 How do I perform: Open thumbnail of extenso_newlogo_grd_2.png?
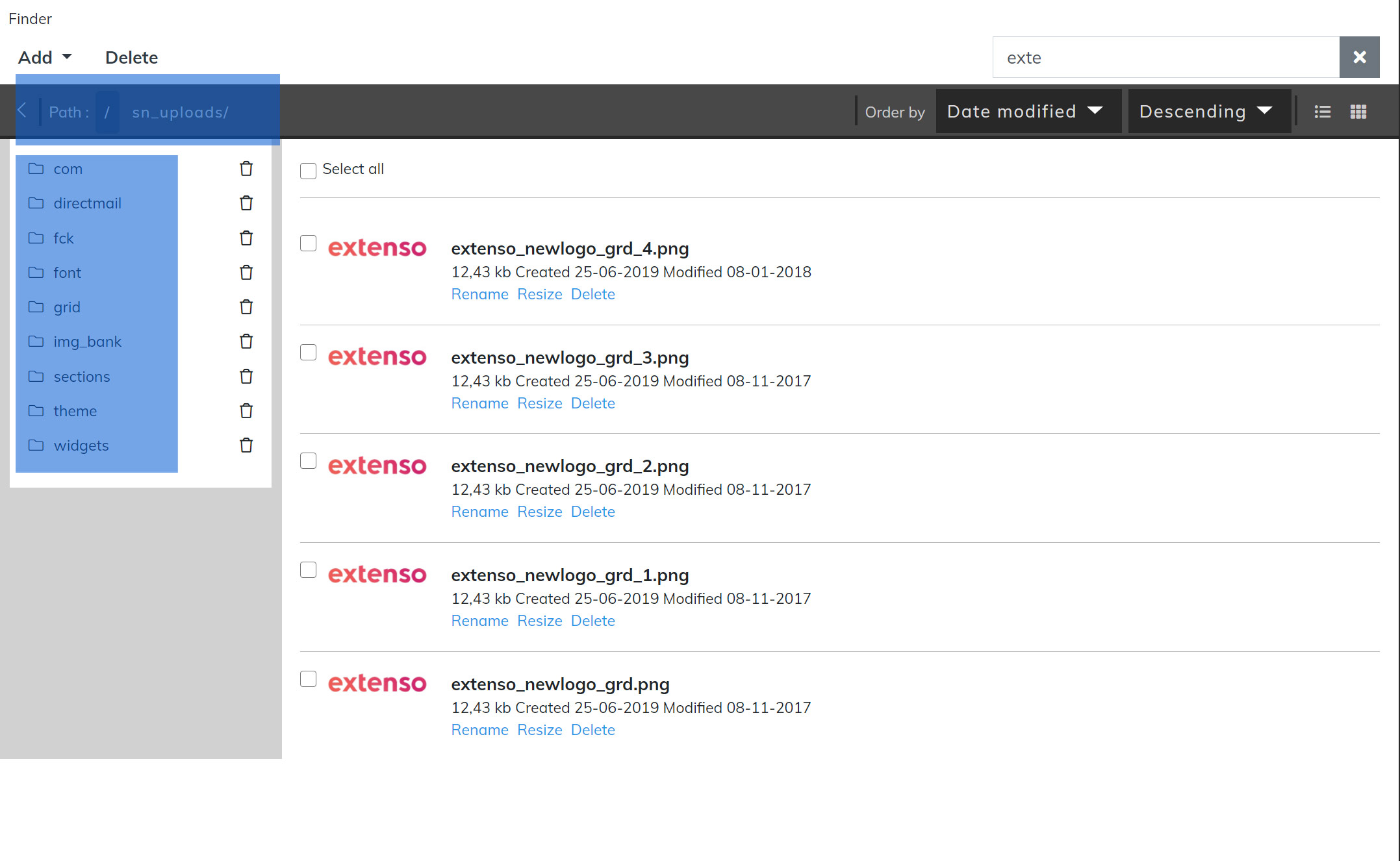[377, 465]
